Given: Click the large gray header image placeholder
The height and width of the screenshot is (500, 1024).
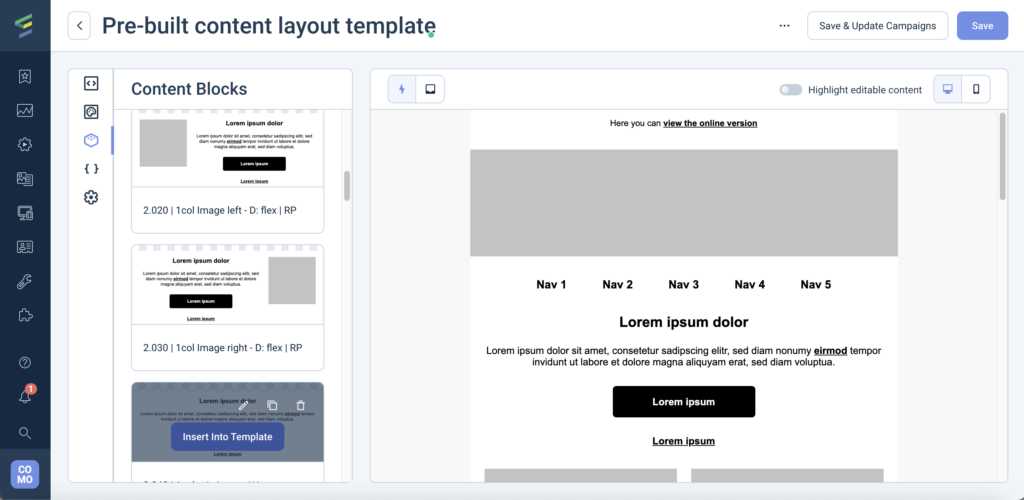Looking at the screenshot, I should 684,203.
